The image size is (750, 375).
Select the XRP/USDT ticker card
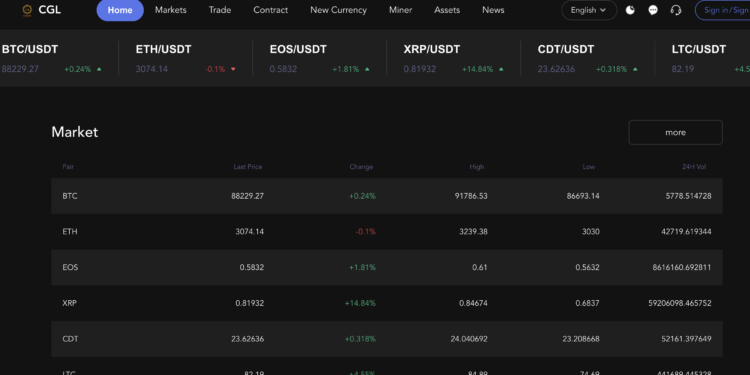tap(453, 58)
